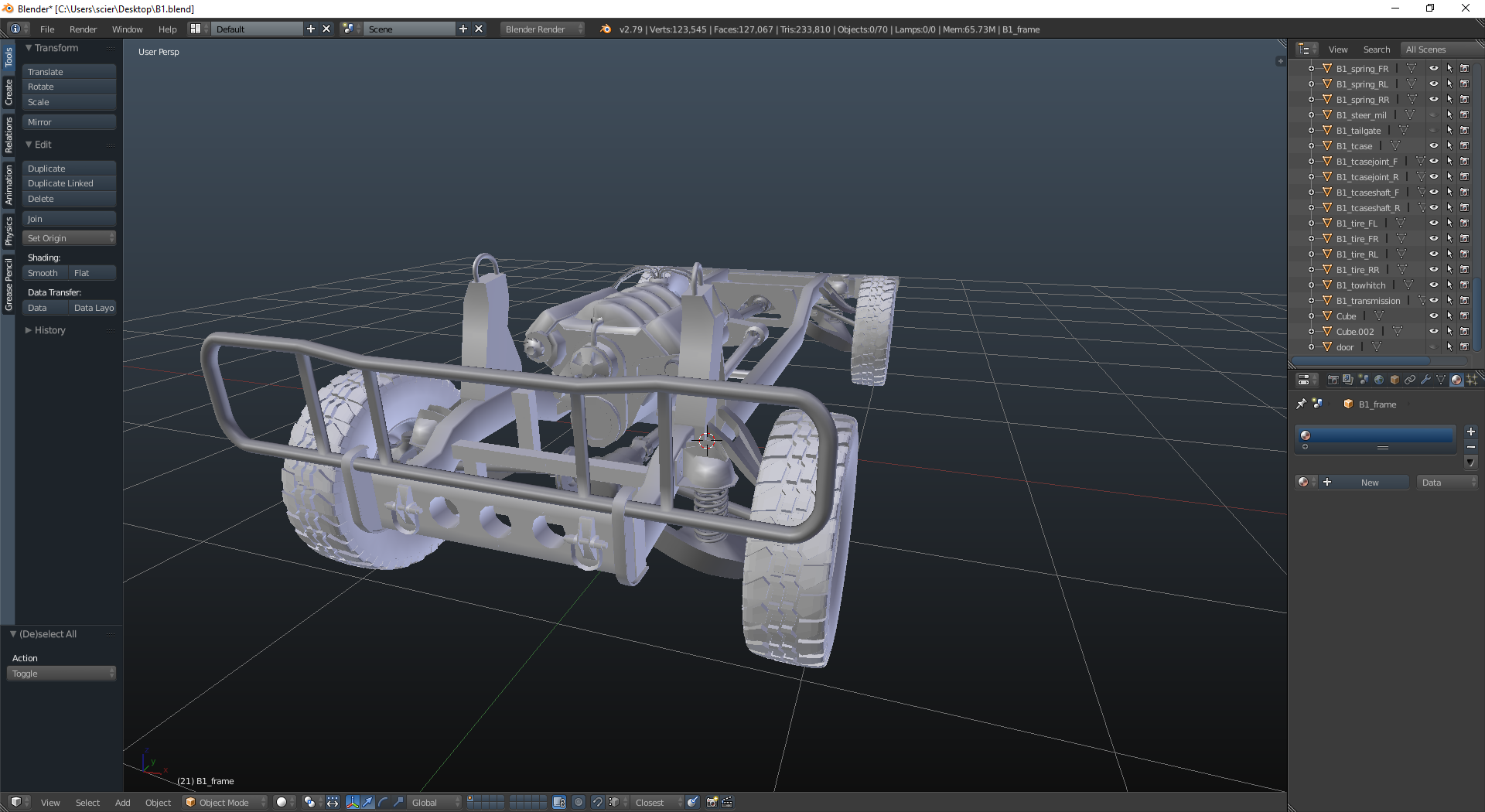The height and width of the screenshot is (812, 1485).
Task: Click the OpenGL render camera icon
Action: pyautogui.click(x=712, y=802)
